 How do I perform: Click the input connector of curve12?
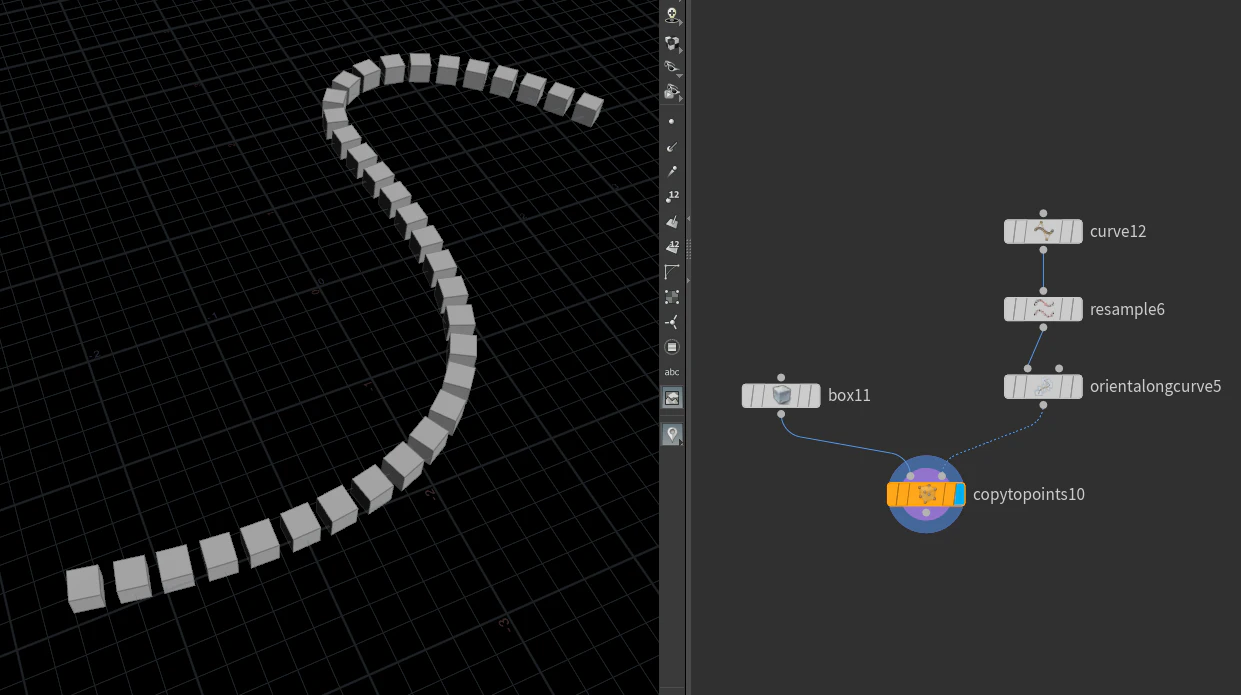coord(1043,213)
